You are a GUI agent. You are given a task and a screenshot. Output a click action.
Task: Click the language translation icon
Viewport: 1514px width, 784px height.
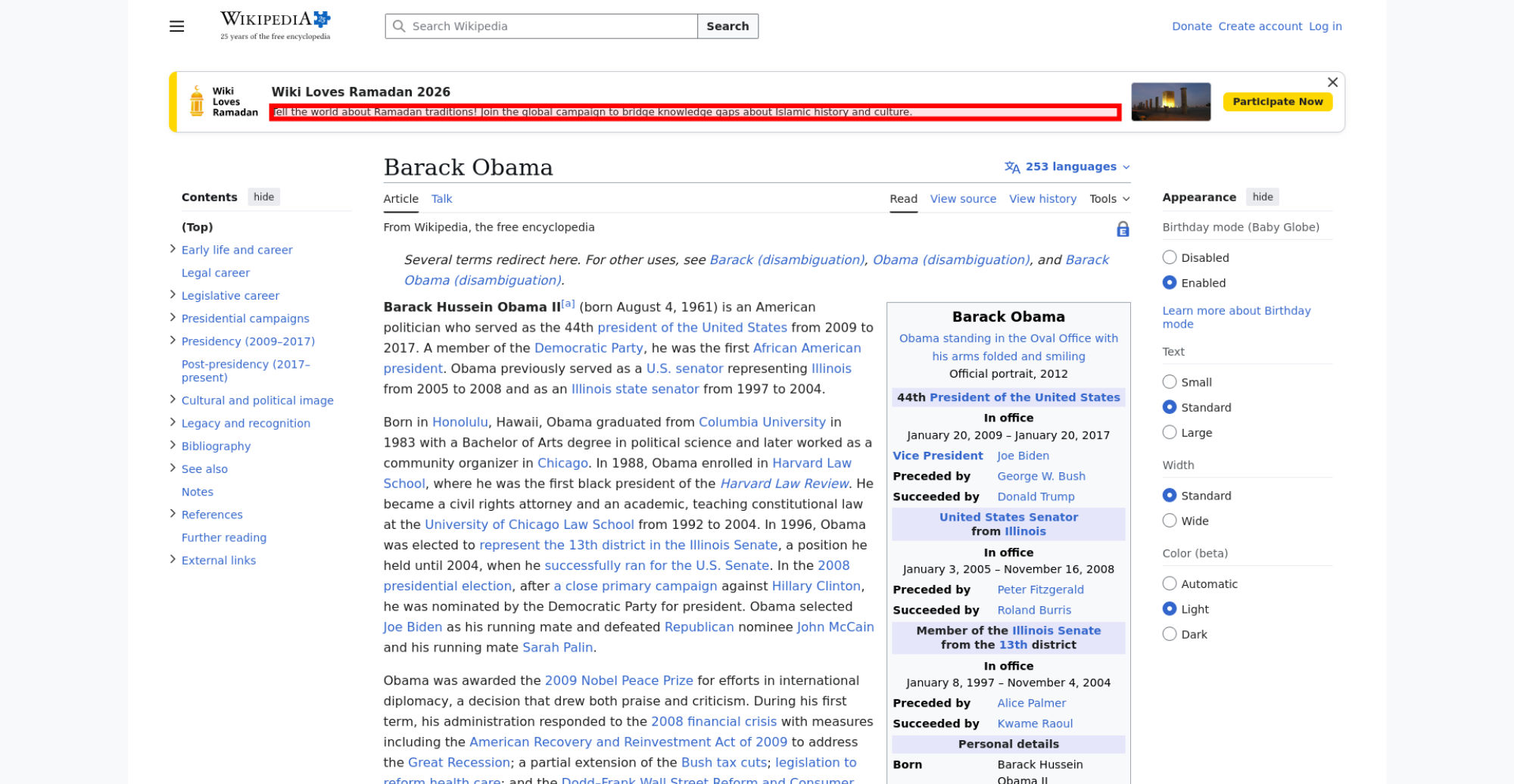click(1012, 167)
